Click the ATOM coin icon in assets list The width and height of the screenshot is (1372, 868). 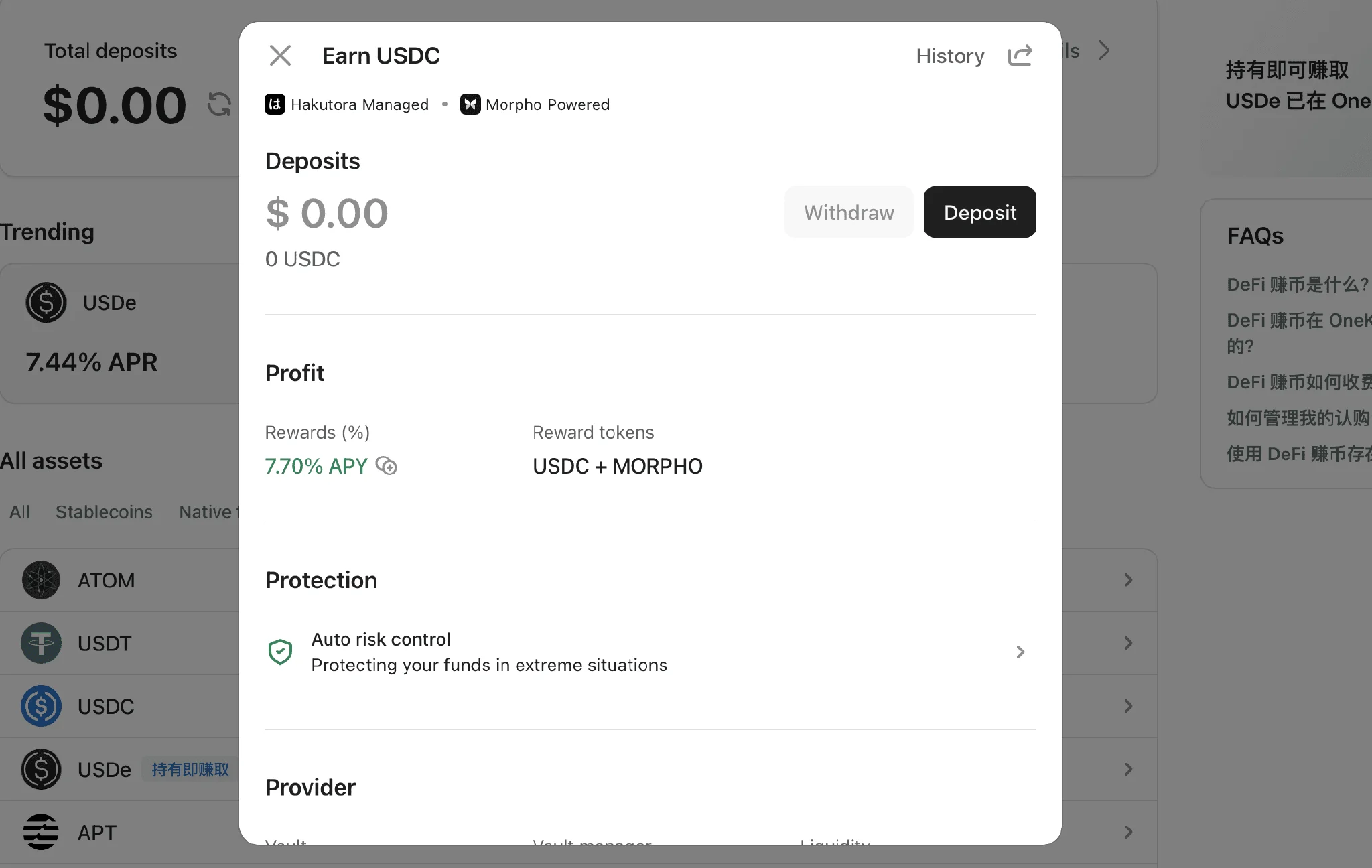point(41,580)
